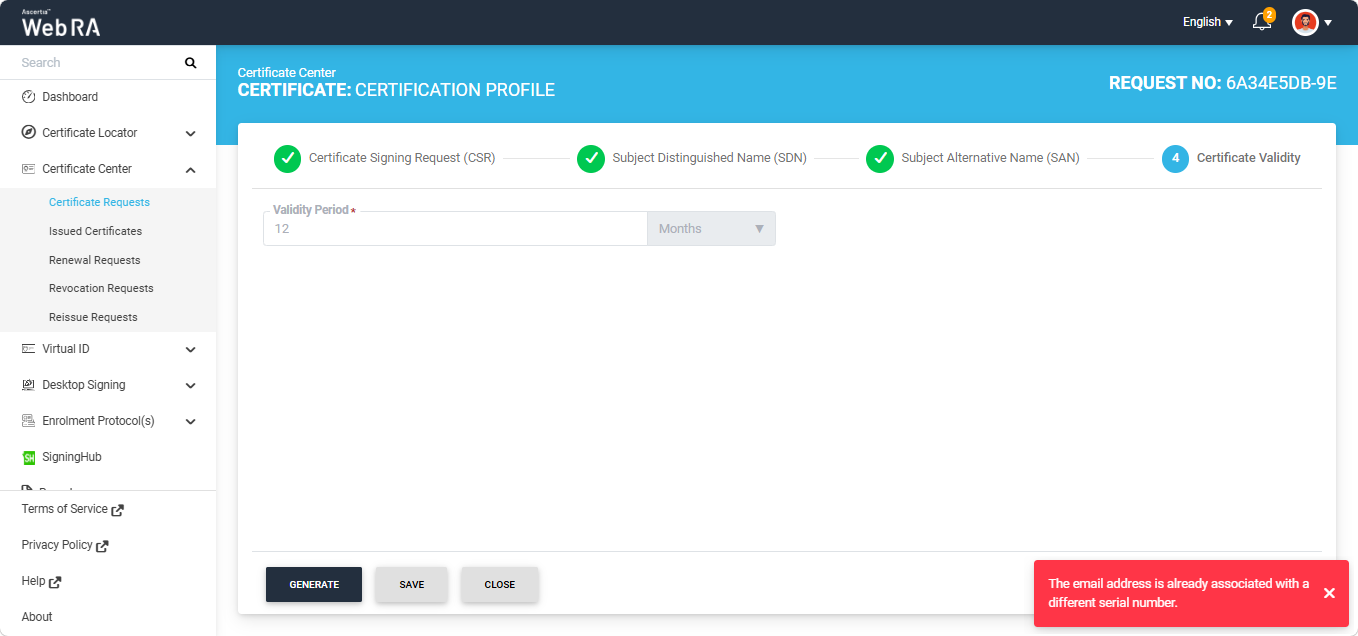Click the Help external-link icon

tap(55, 582)
